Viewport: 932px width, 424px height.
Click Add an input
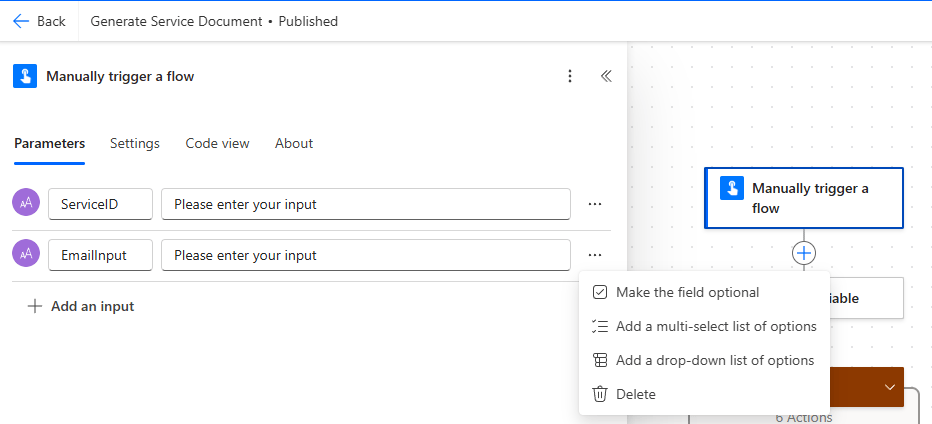pos(81,306)
